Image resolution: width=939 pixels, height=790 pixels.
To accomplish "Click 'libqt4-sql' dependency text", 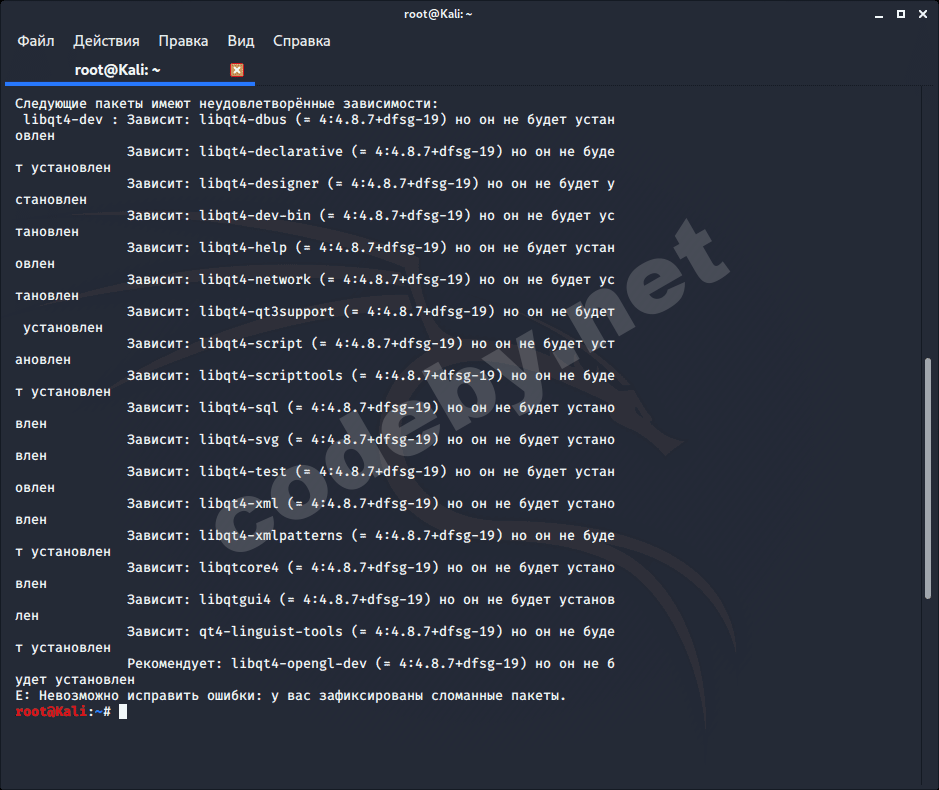I will tap(239, 408).
